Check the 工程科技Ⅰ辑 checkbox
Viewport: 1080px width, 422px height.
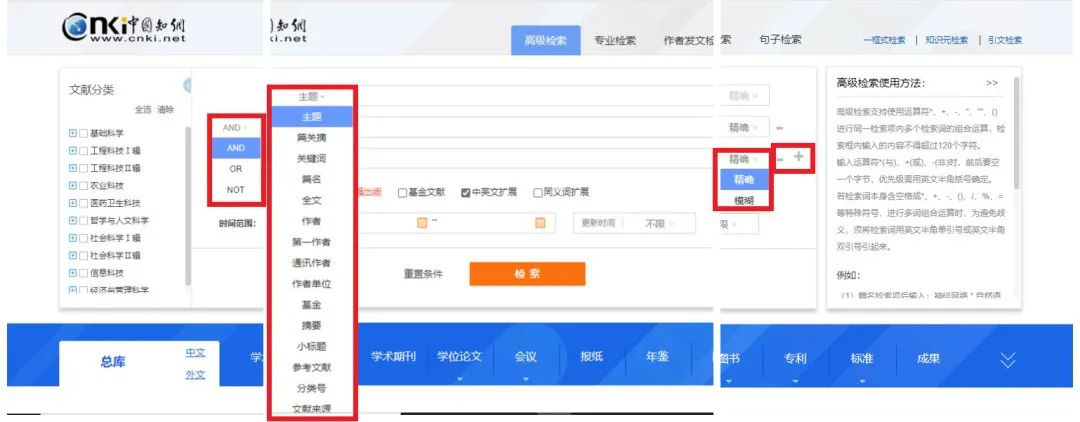(83, 151)
